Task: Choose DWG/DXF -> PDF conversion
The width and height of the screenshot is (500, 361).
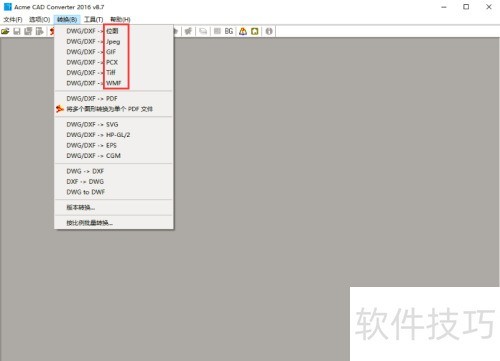Action: tap(114, 99)
